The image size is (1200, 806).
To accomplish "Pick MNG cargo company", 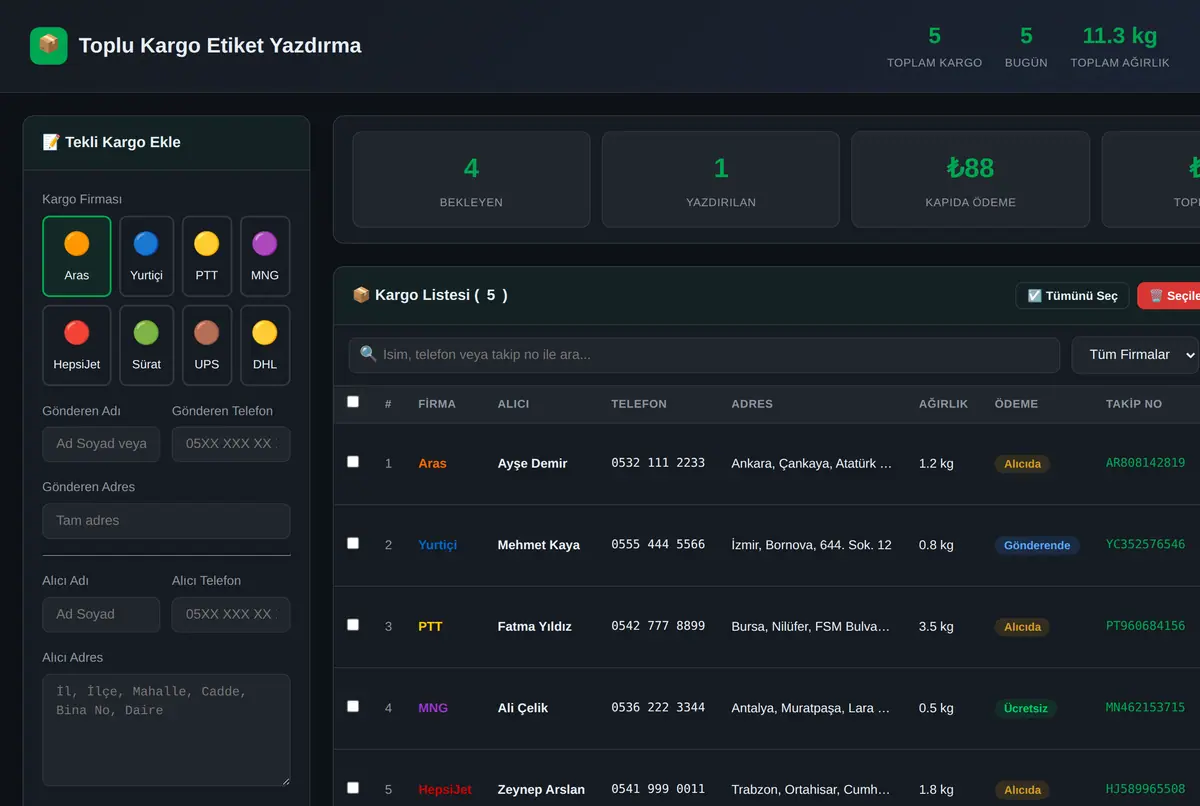I will (265, 256).
